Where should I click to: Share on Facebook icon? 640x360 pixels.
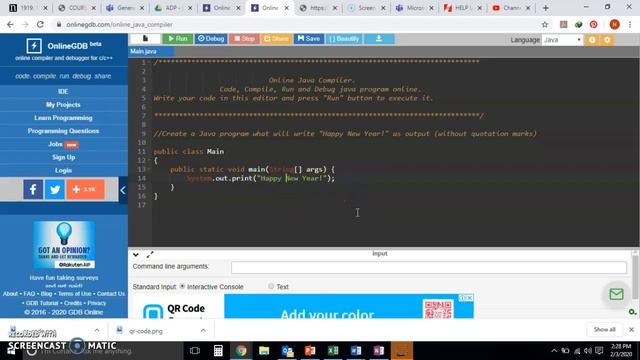33,189
